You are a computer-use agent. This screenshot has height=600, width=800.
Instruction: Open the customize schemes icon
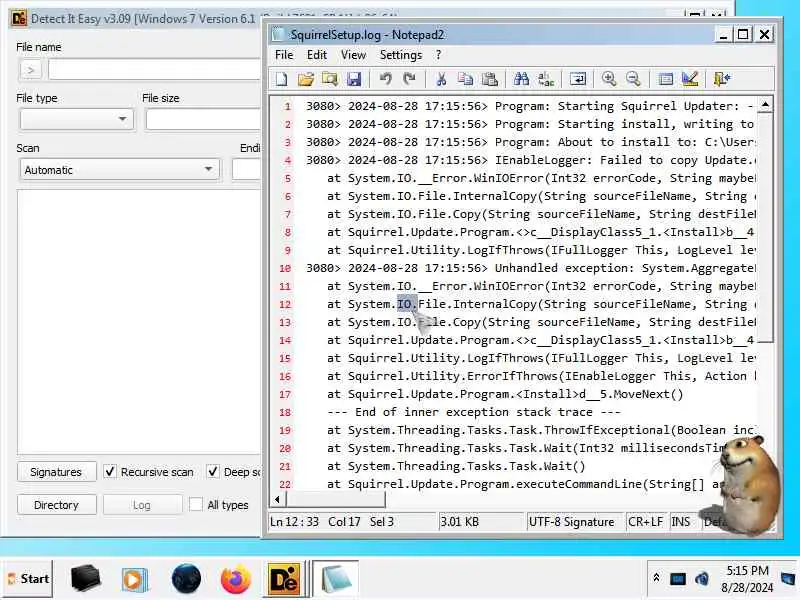click(690, 79)
